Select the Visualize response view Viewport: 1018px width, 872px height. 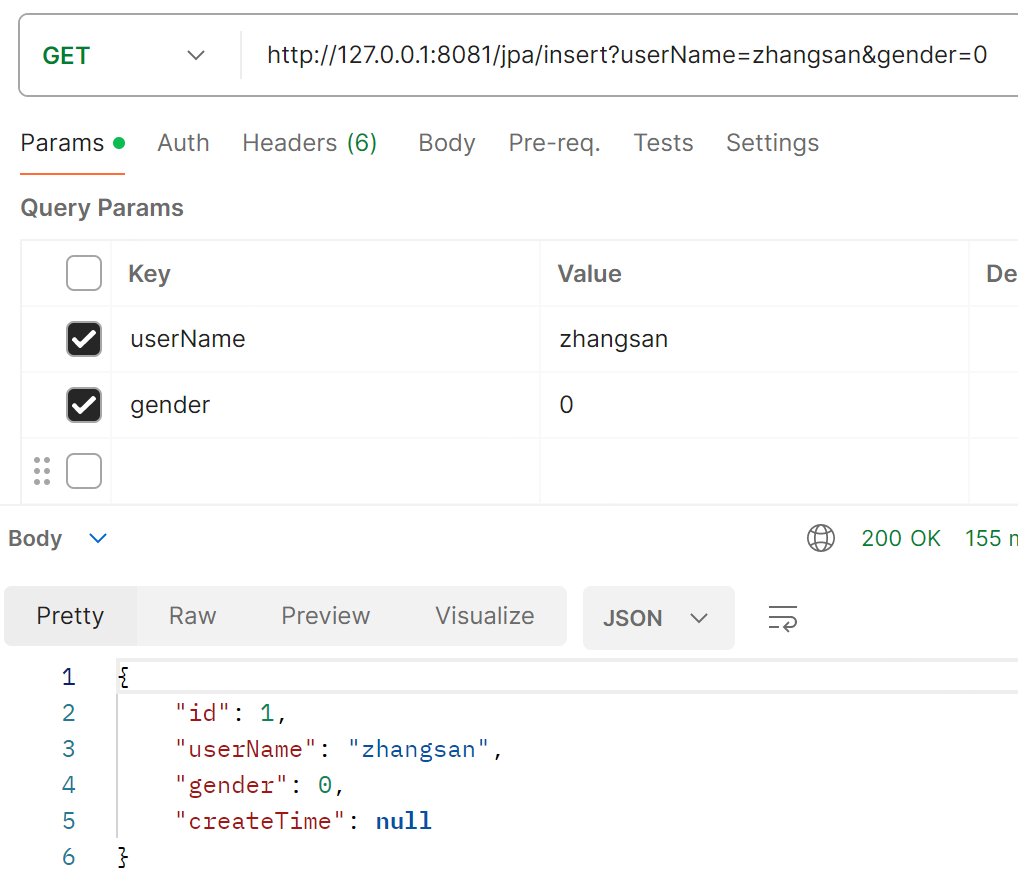(x=484, y=616)
